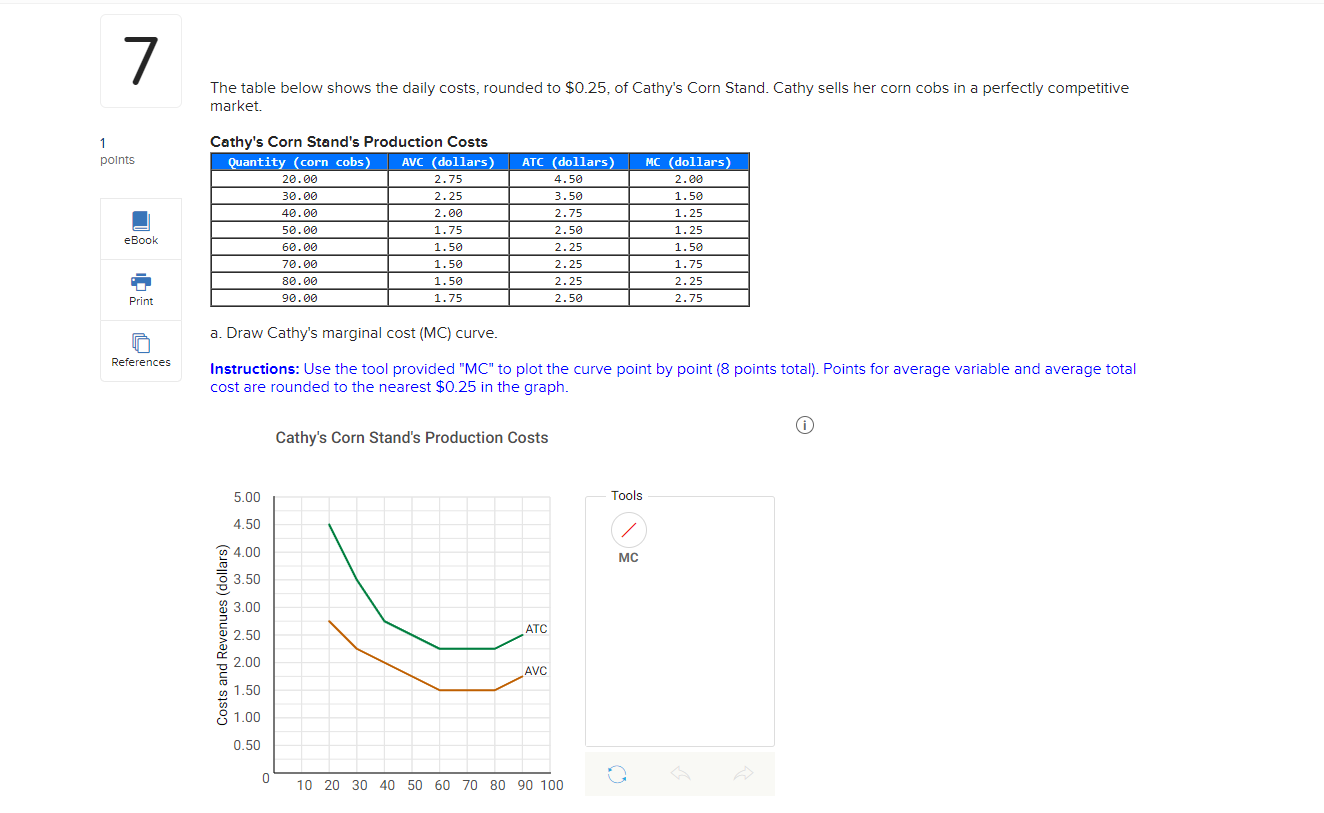
Task: Click the graph title text
Action: [x=412, y=437]
